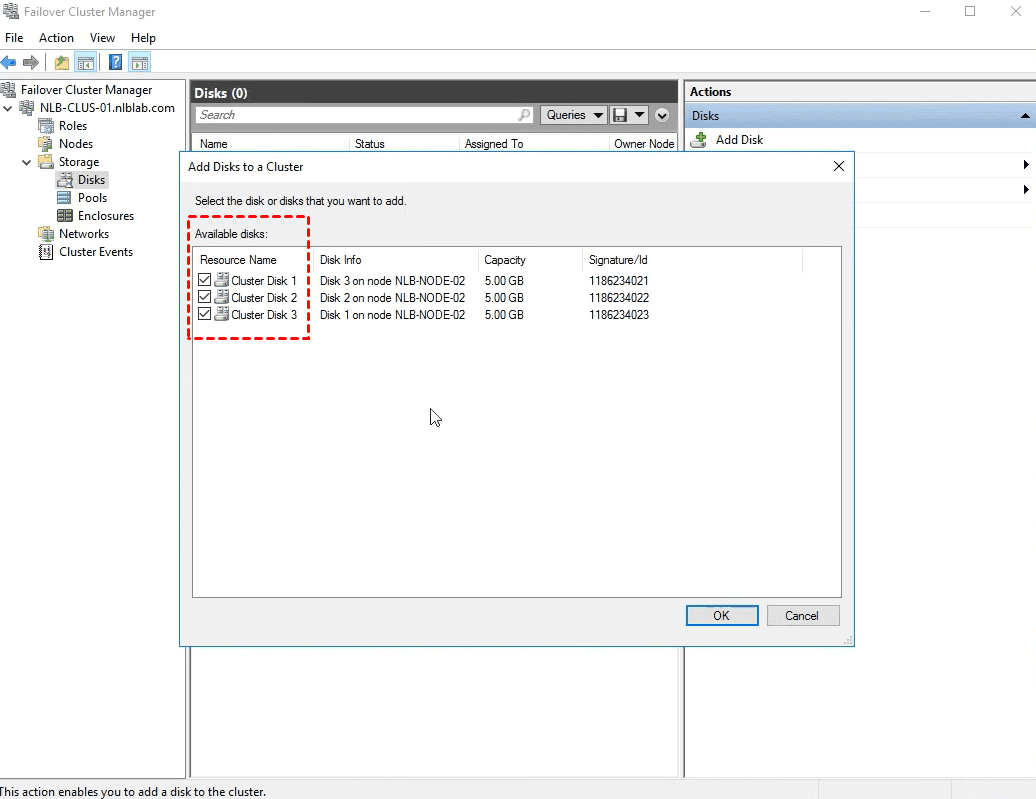Collapse the Disks section in Actions pane
The image size is (1036, 799).
(1025, 116)
